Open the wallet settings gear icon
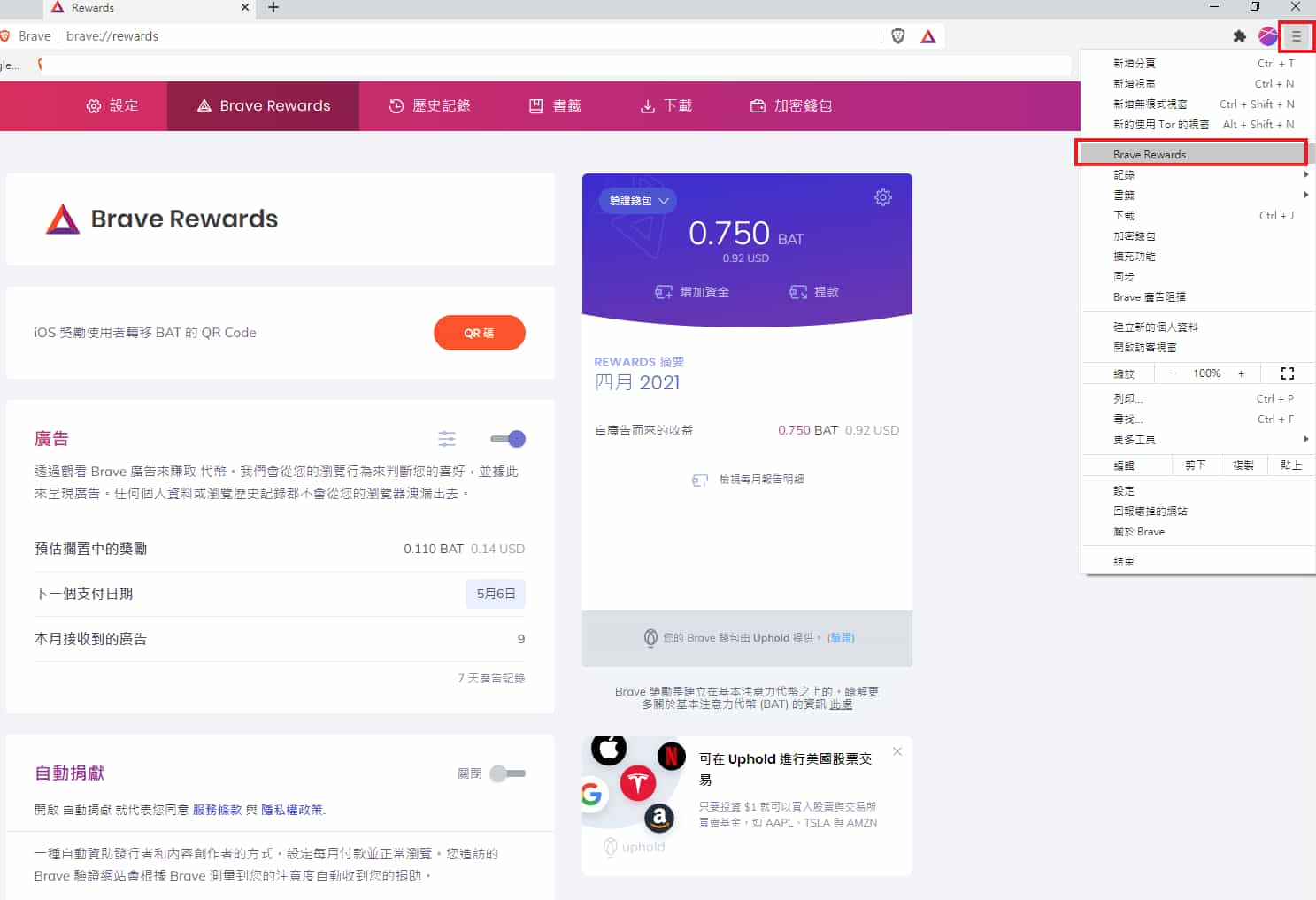Viewport: 1316px width, 900px height. click(882, 197)
